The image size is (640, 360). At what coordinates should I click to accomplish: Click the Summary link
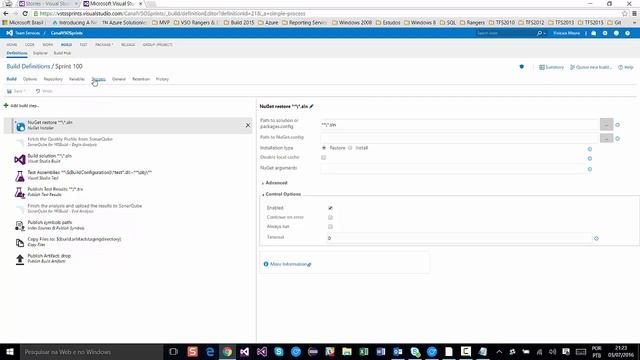tap(551, 67)
